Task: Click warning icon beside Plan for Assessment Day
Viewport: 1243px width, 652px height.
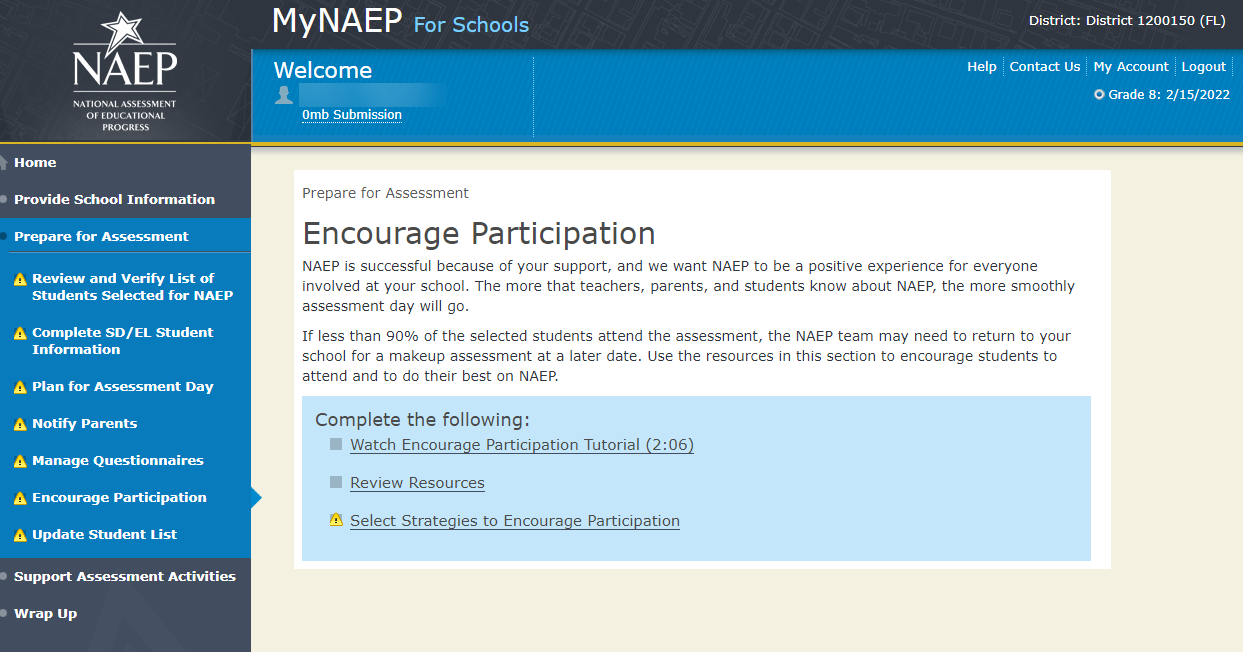Action: (x=19, y=387)
